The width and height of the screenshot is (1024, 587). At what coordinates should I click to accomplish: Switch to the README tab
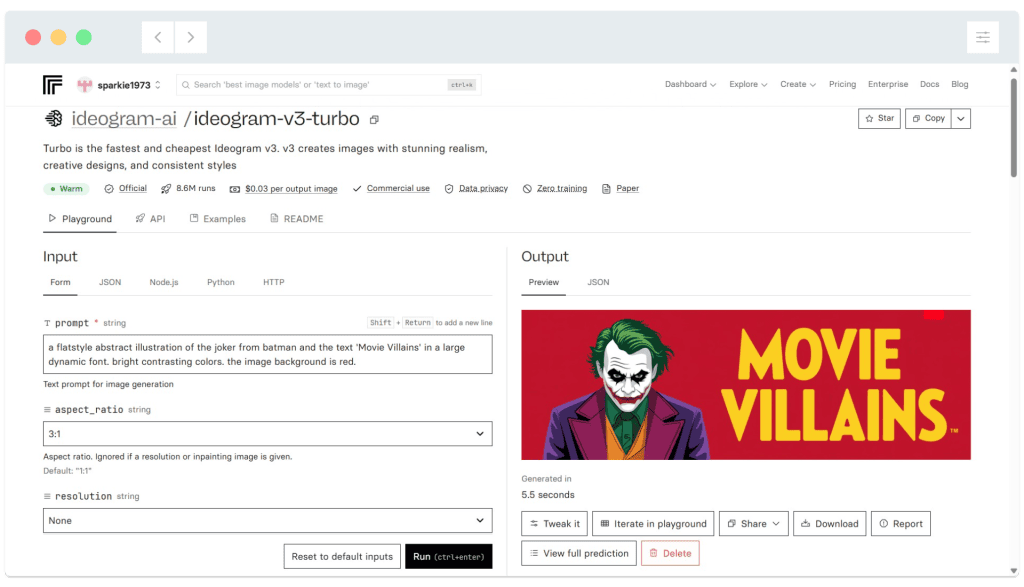[x=296, y=219]
